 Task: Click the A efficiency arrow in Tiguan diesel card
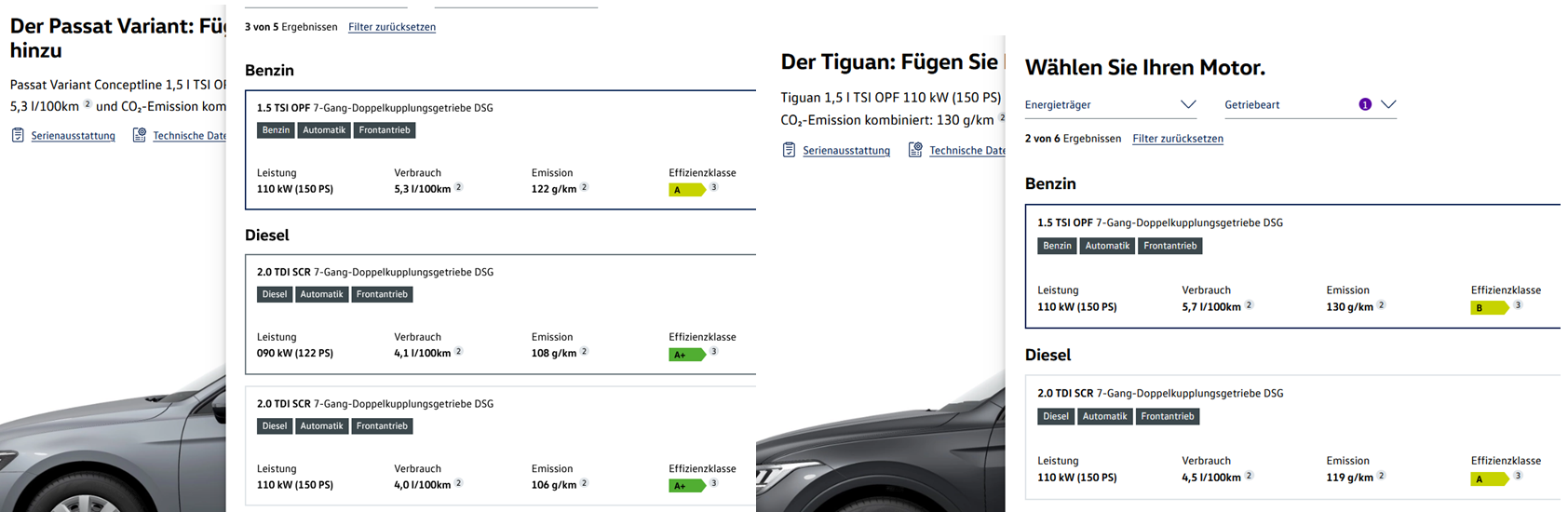[x=1490, y=479]
